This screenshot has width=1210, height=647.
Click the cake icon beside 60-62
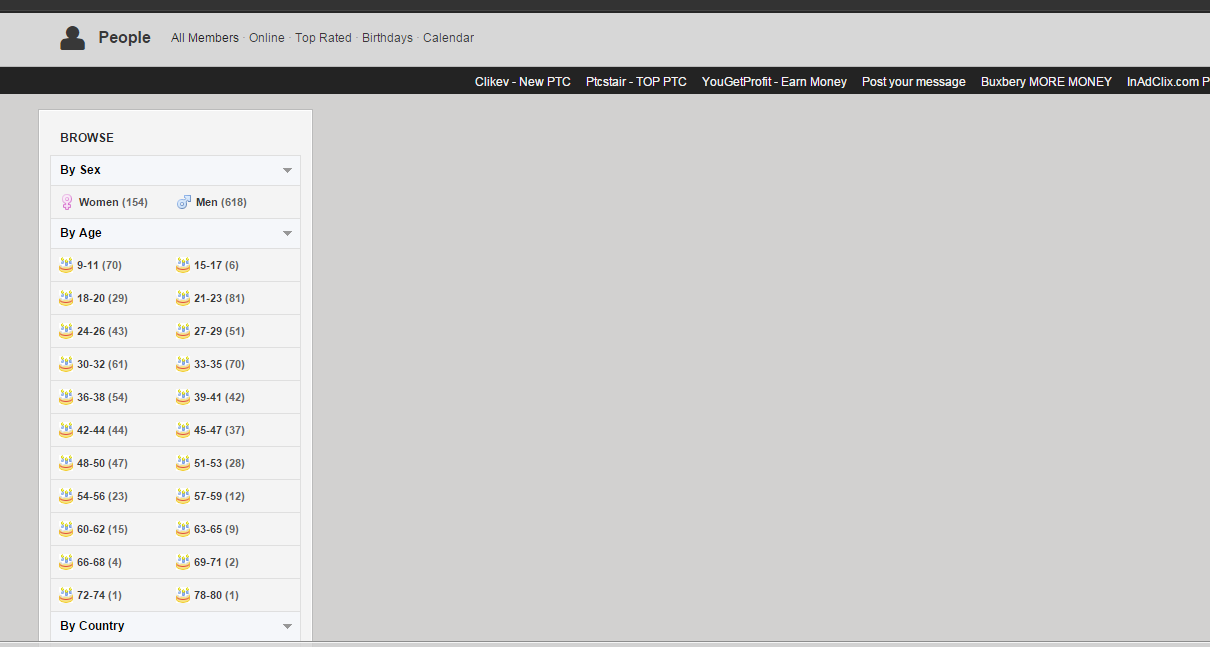pyautogui.click(x=66, y=529)
